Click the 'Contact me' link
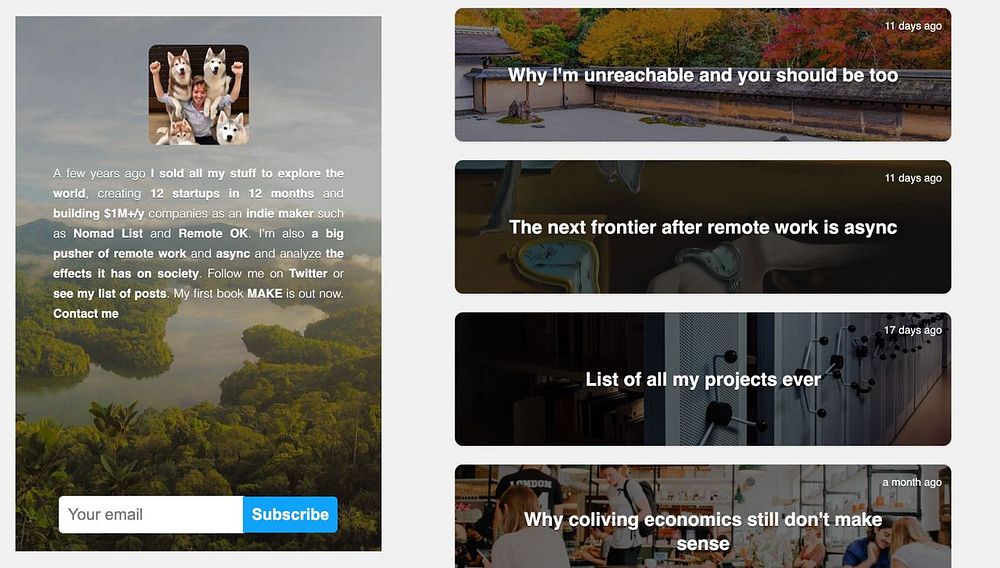This screenshot has height=568, width=1000. tap(85, 314)
